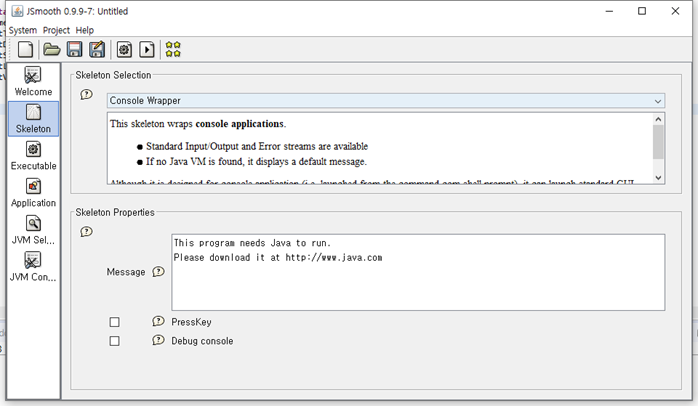698x406 pixels.
Task: Click the Skeleton Selection help icon
Action: 86,94
